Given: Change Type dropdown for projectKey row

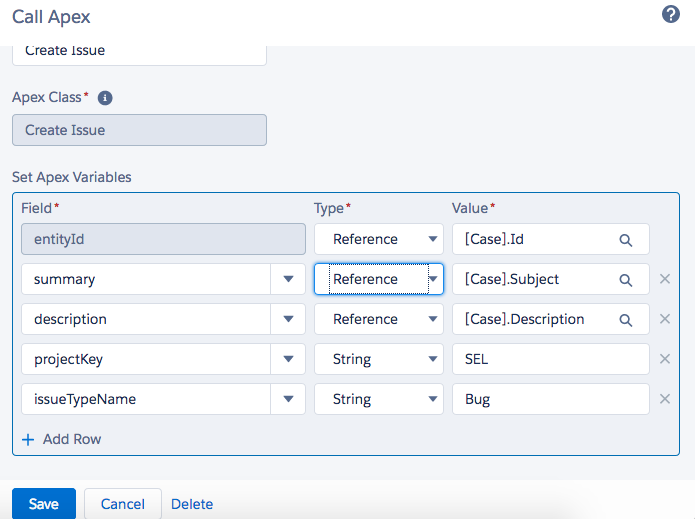Looking at the screenshot, I should [x=378, y=359].
